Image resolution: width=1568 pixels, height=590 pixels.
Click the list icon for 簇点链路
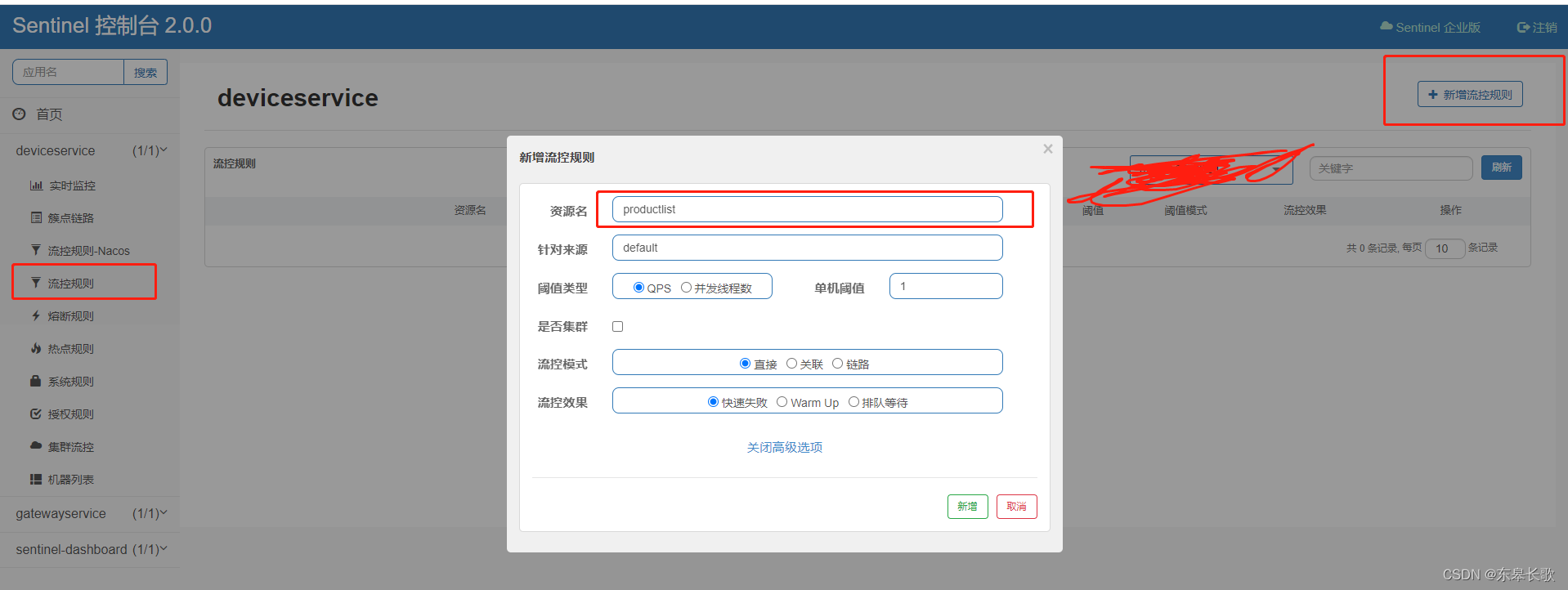point(36,217)
